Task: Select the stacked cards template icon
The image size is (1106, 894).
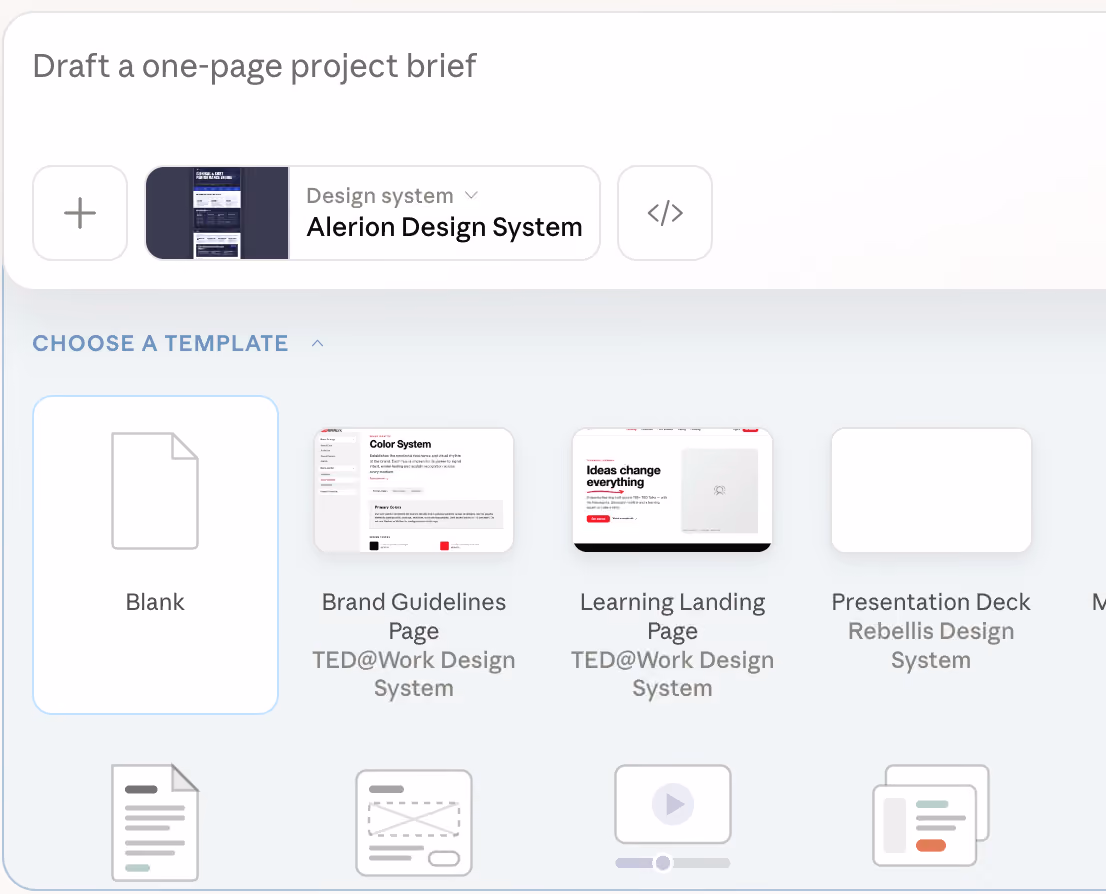Action: pos(931,816)
